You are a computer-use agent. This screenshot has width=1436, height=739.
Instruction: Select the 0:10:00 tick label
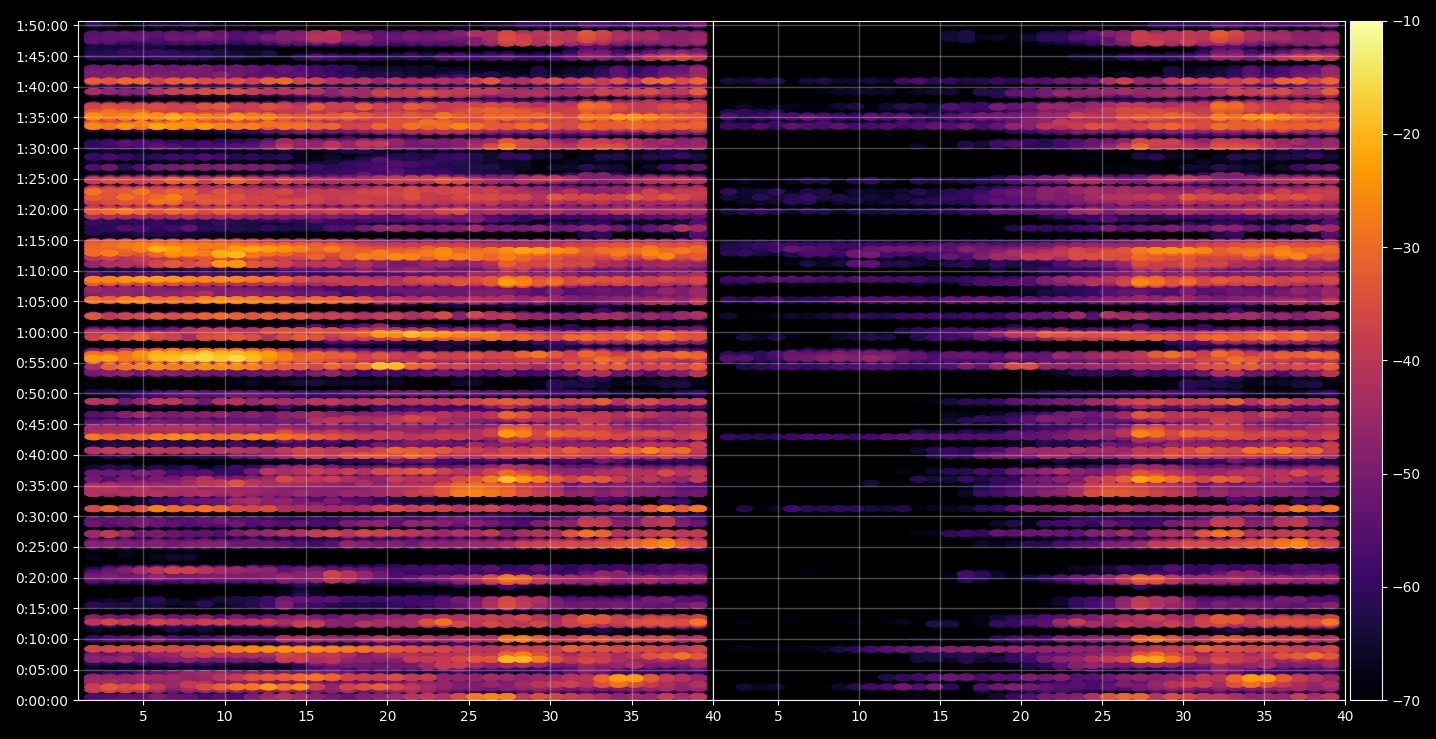43,639
